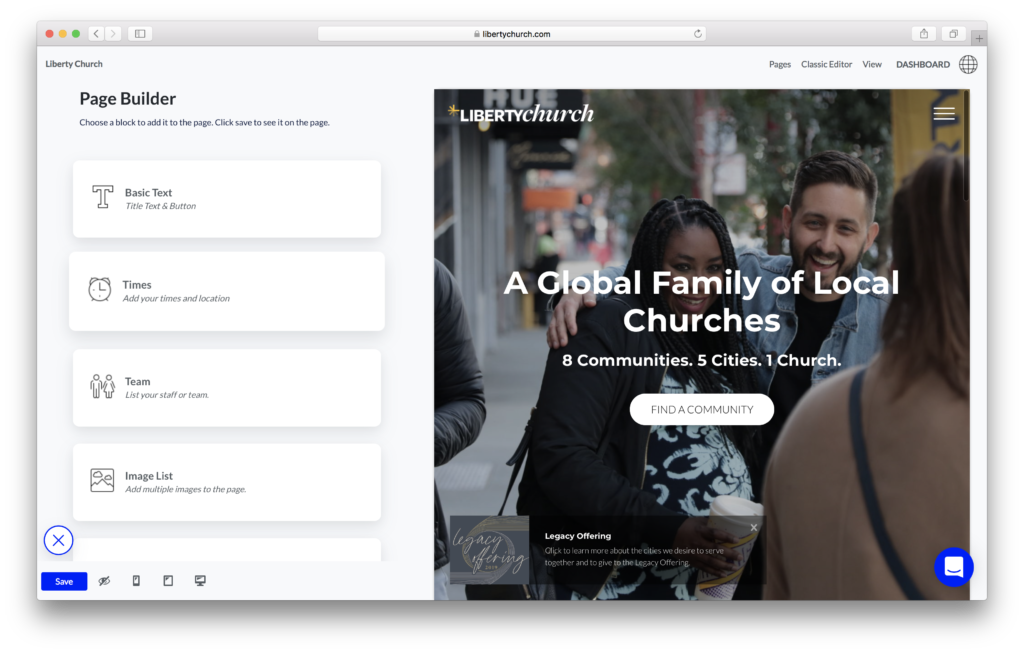Switch to tablet preview icon
This screenshot has width=1024, height=653.
point(168,581)
